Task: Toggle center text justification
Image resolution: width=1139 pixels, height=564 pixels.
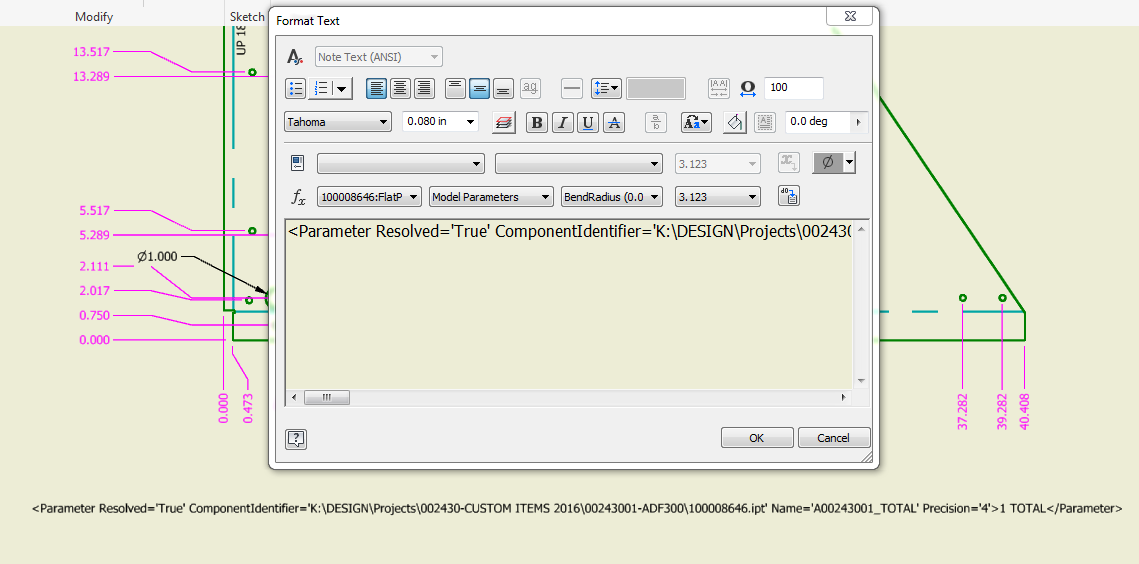Action: click(400, 89)
